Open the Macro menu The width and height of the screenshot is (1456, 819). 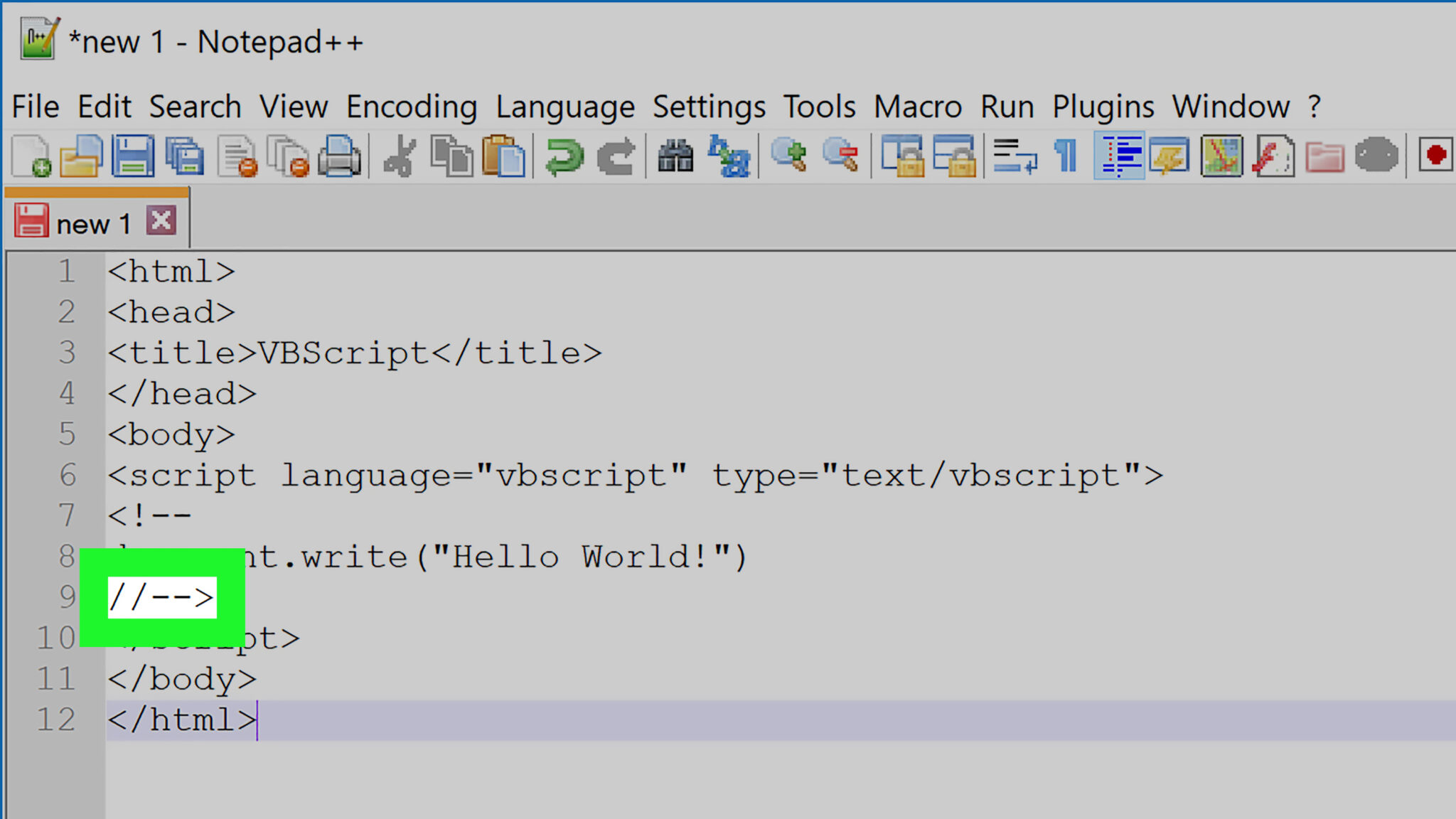tap(919, 106)
